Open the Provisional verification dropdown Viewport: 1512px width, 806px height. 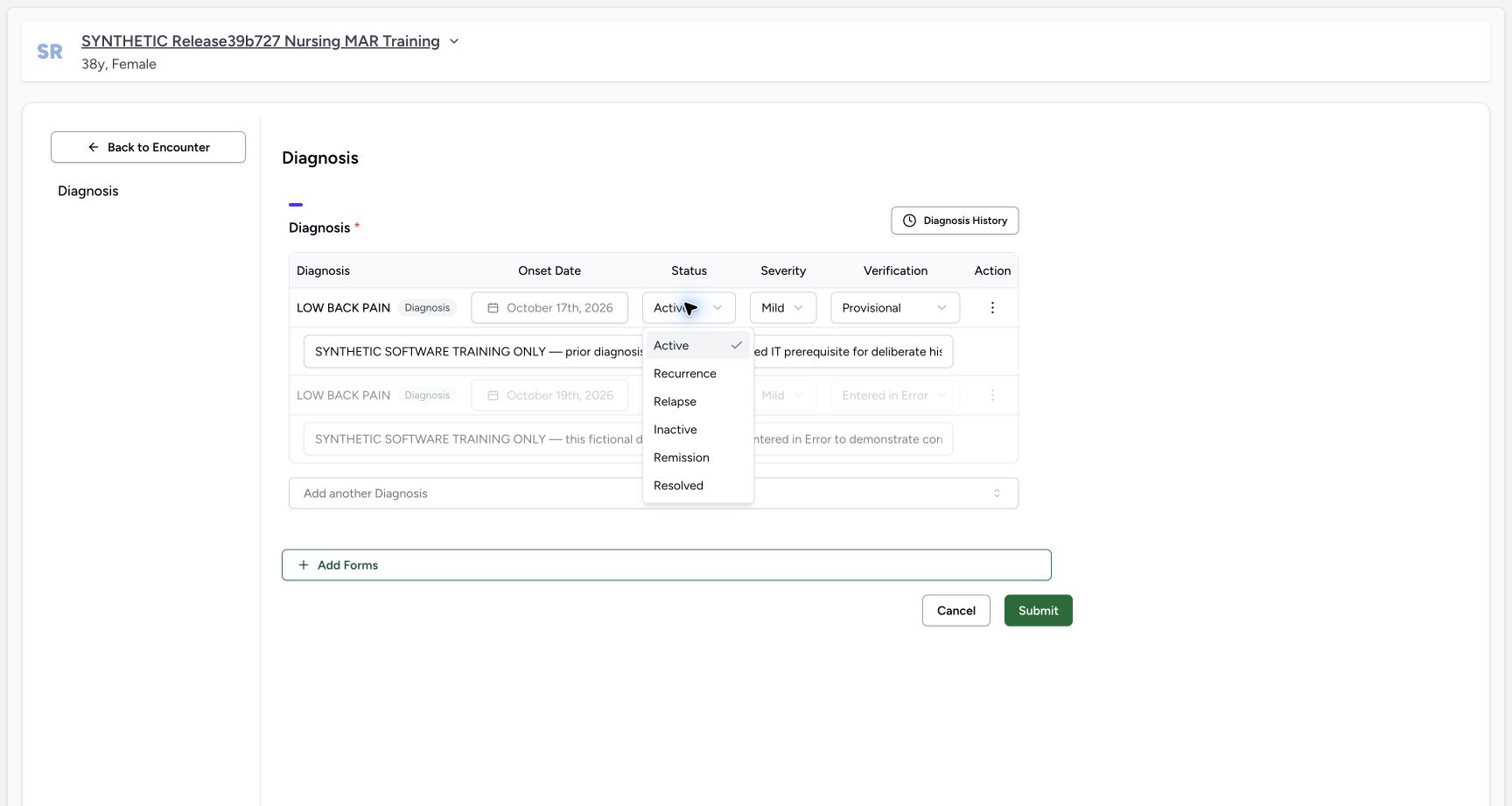tap(895, 308)
